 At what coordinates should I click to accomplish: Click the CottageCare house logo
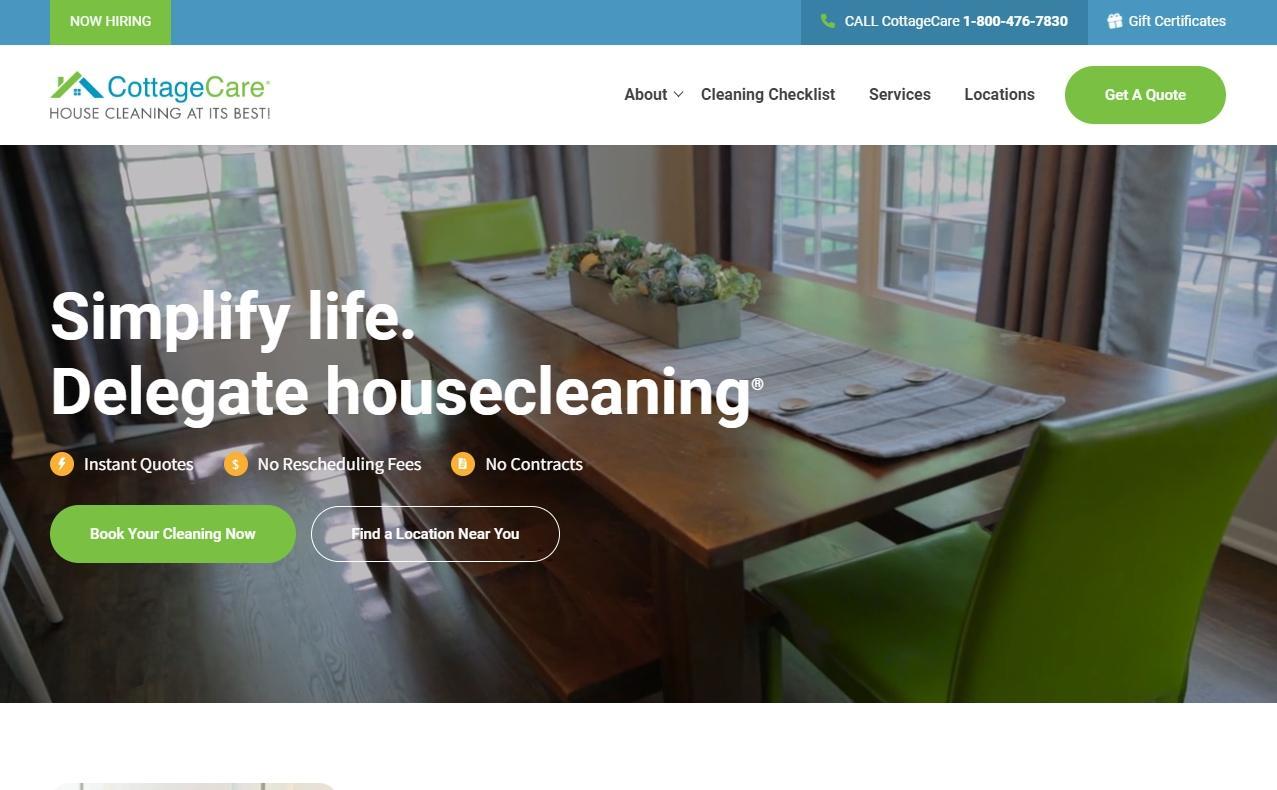tap(160, 95)
